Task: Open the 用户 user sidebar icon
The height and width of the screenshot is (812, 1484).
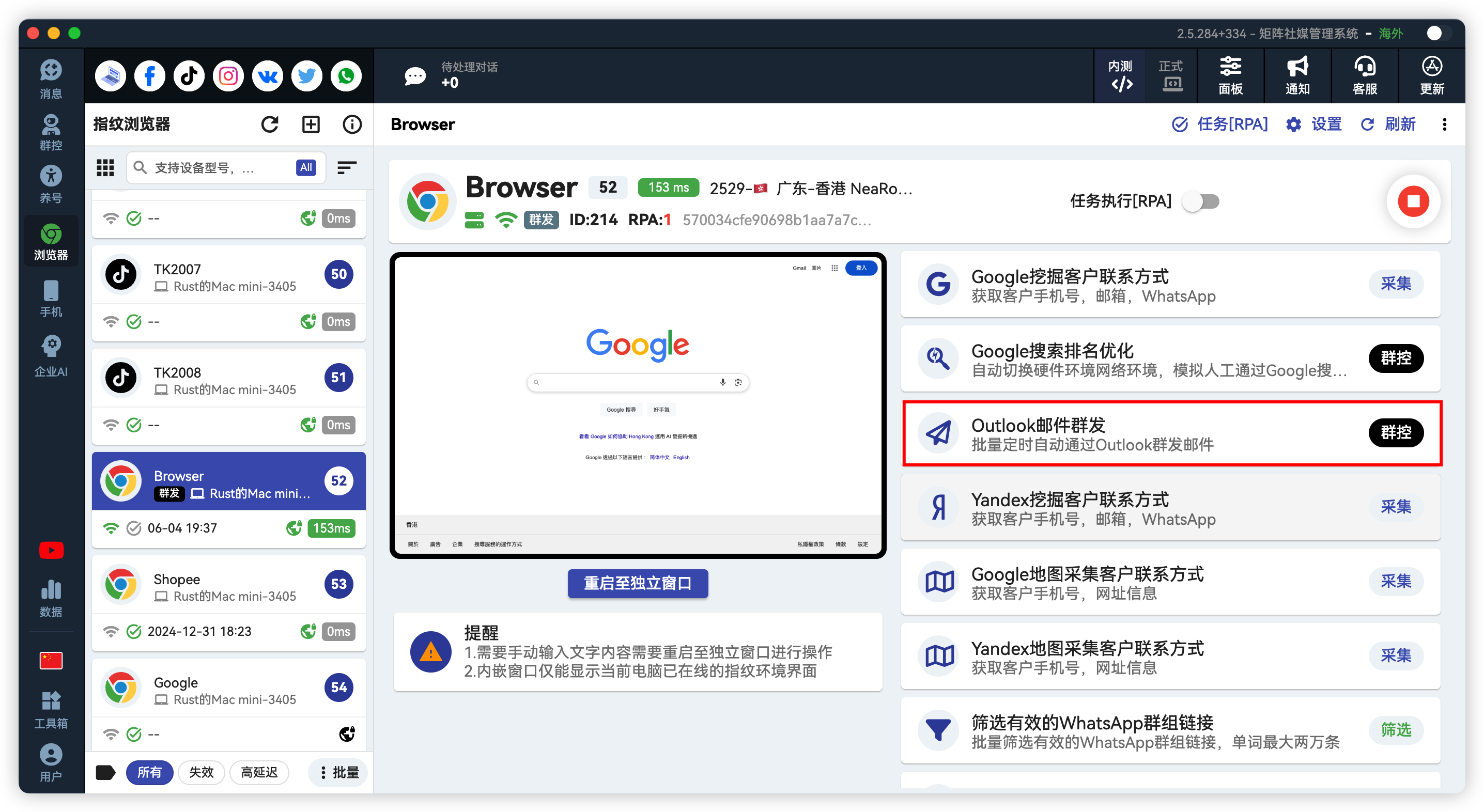Action: coord(51,762)
